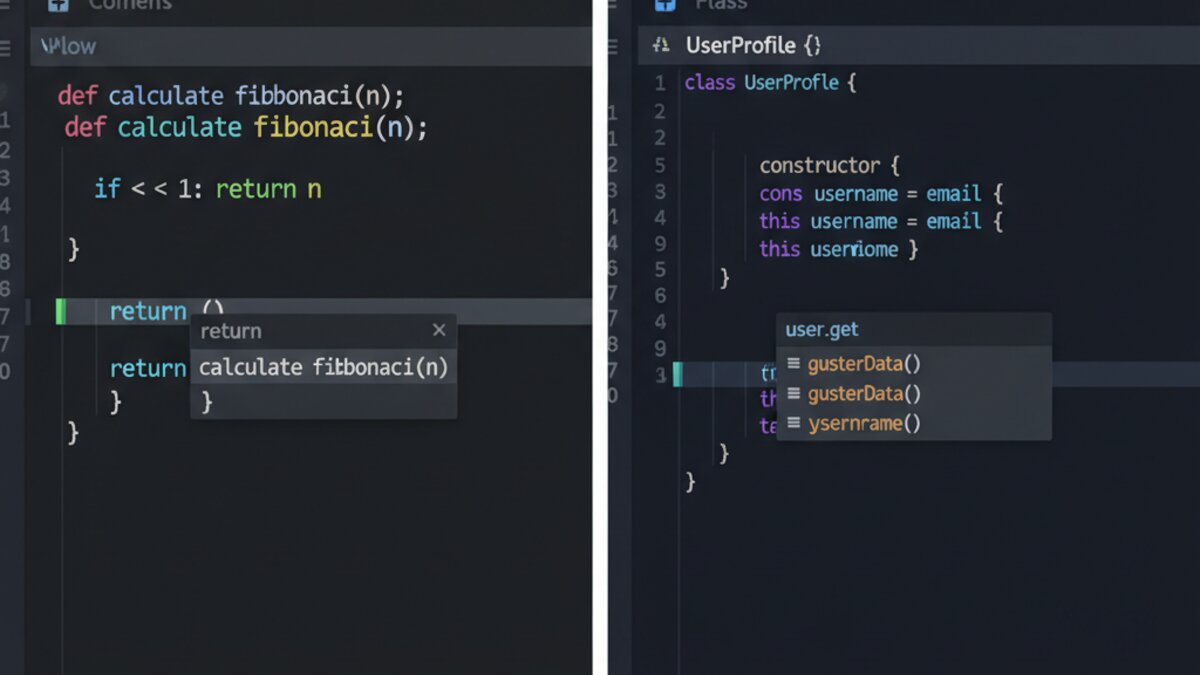Switch to the Flass tab
The image size is (1200, 675).
pos(720,4)
